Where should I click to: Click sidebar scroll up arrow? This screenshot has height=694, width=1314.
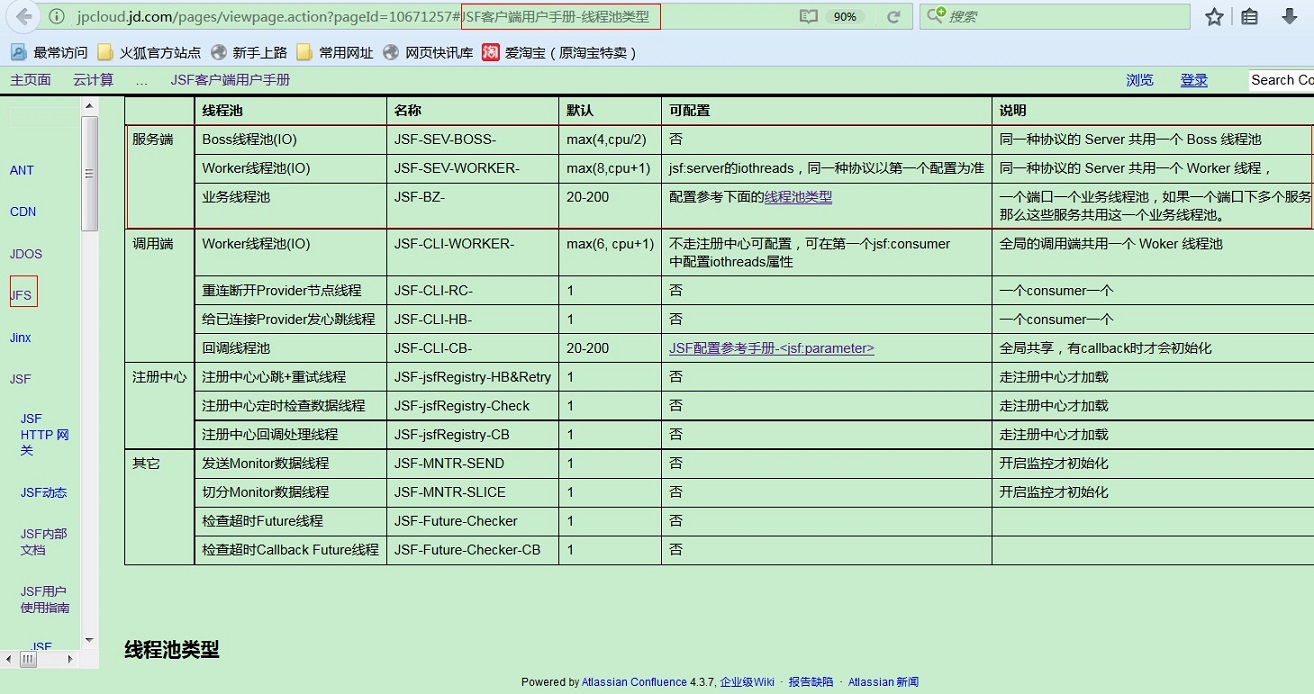click(x=89, y=106)
